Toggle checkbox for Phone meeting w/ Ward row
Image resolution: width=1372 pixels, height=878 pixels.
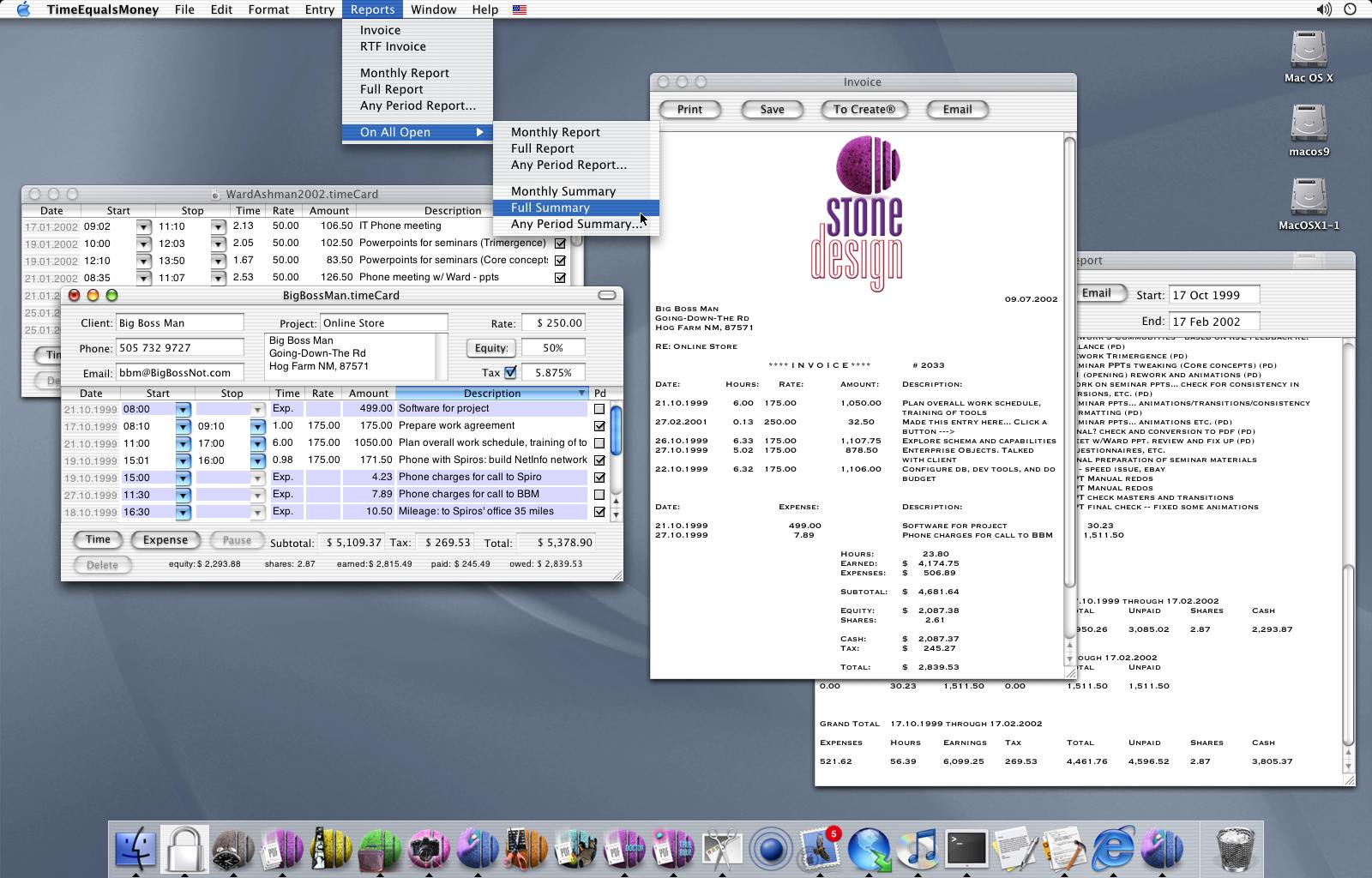click(560, 278)
